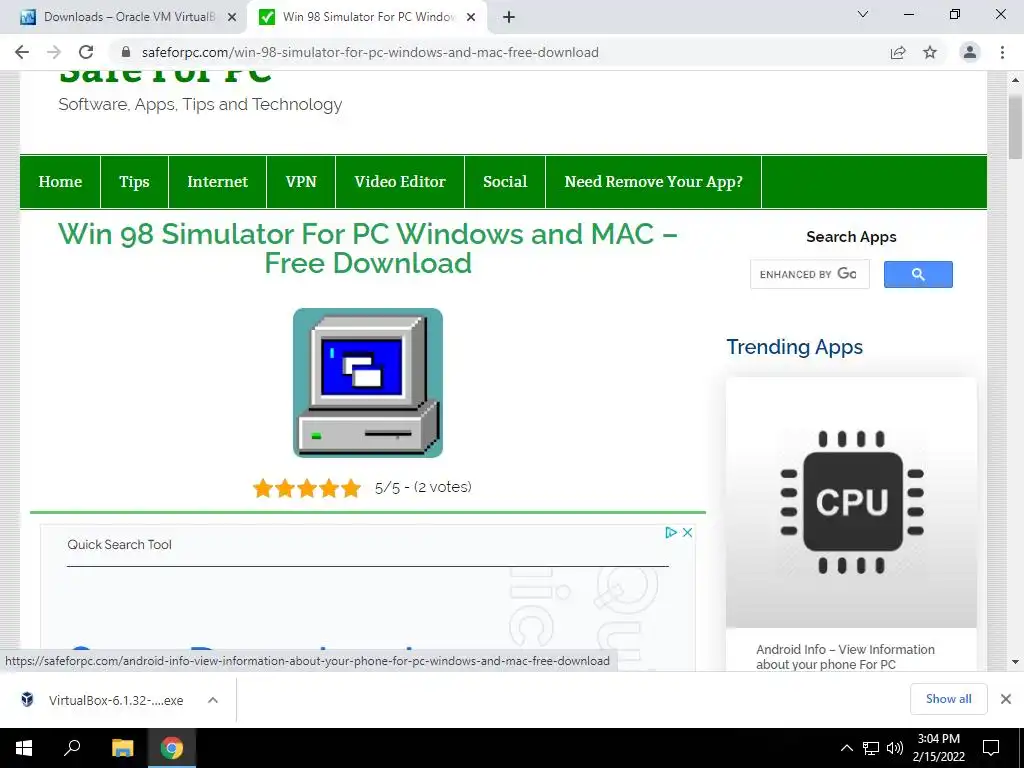Click the page scrollbar down arrow
This screenshot has width=1024, height=768.
[x=1015, y=662]
